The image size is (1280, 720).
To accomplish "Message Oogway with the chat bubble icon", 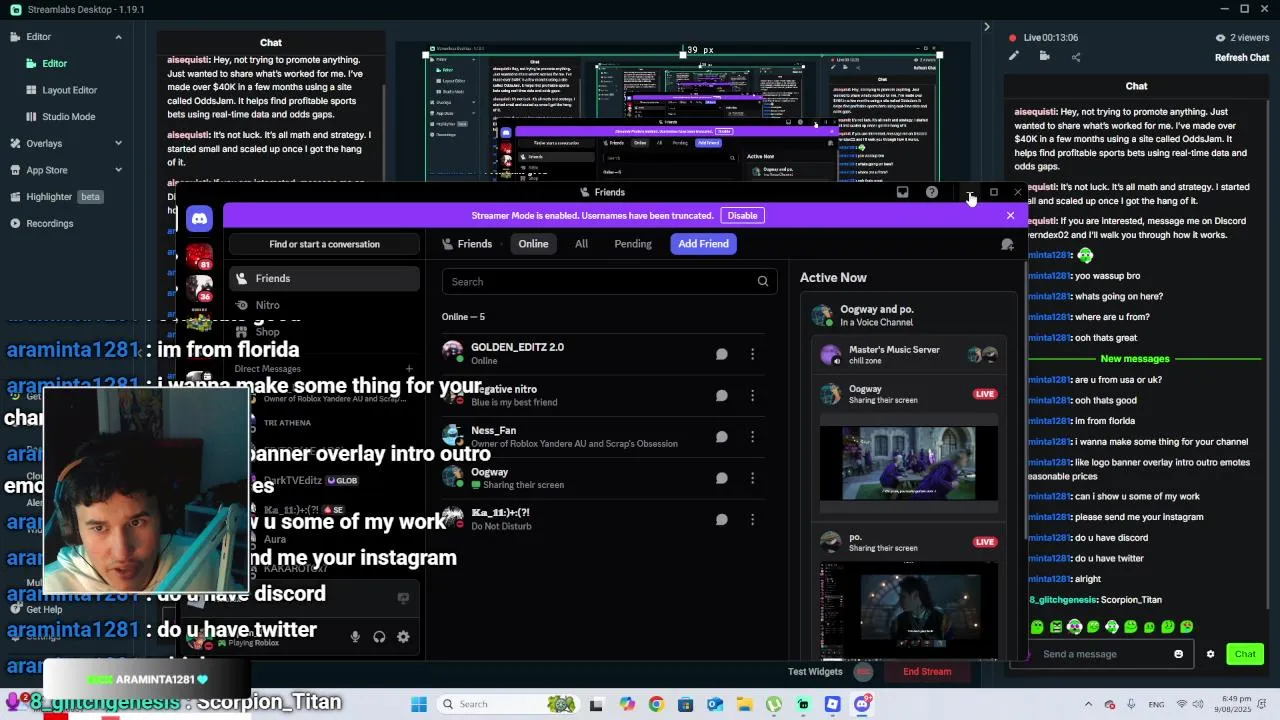I will 721,478.
